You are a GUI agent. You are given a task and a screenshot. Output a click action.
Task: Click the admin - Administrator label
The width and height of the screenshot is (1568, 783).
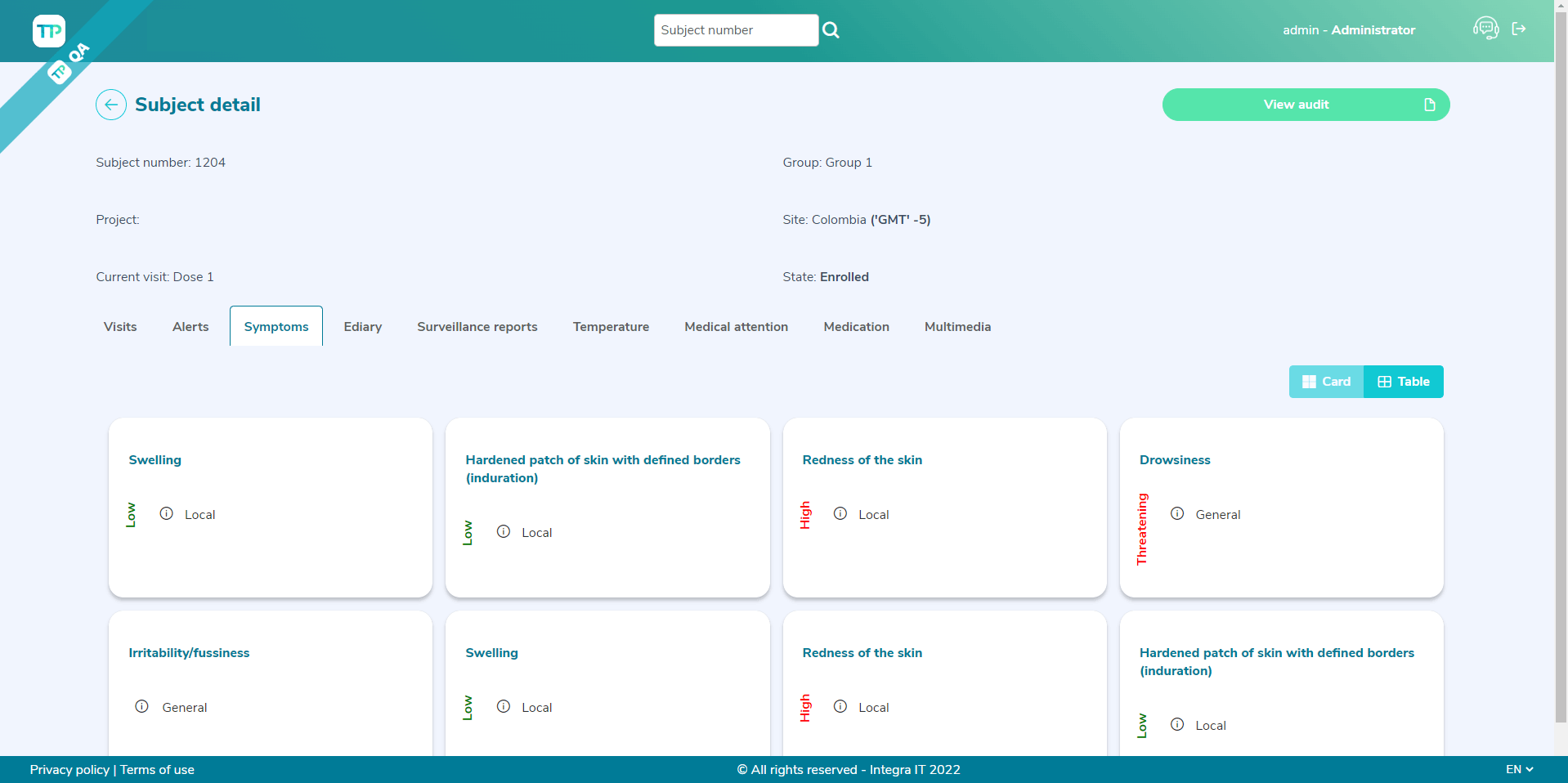tap(1349, 29)
